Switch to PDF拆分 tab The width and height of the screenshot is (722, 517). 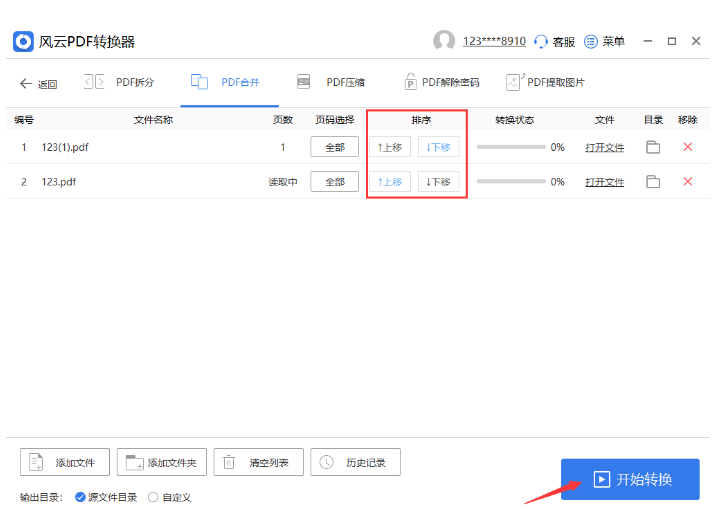click(119, 82)
